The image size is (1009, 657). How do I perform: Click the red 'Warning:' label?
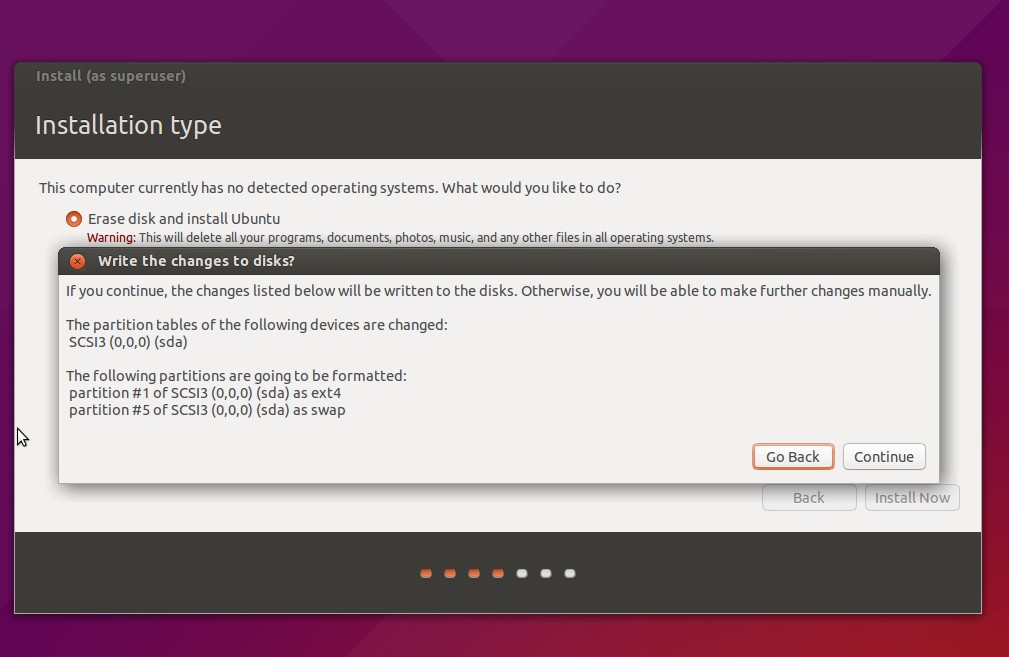(x=111, y=237)
